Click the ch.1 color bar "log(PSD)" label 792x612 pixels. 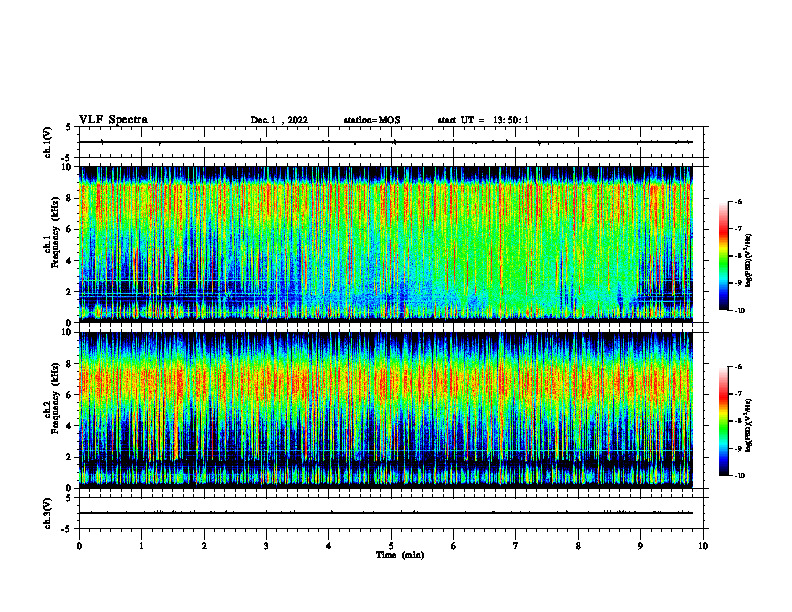pyautogui.click(x=749, y=261)
